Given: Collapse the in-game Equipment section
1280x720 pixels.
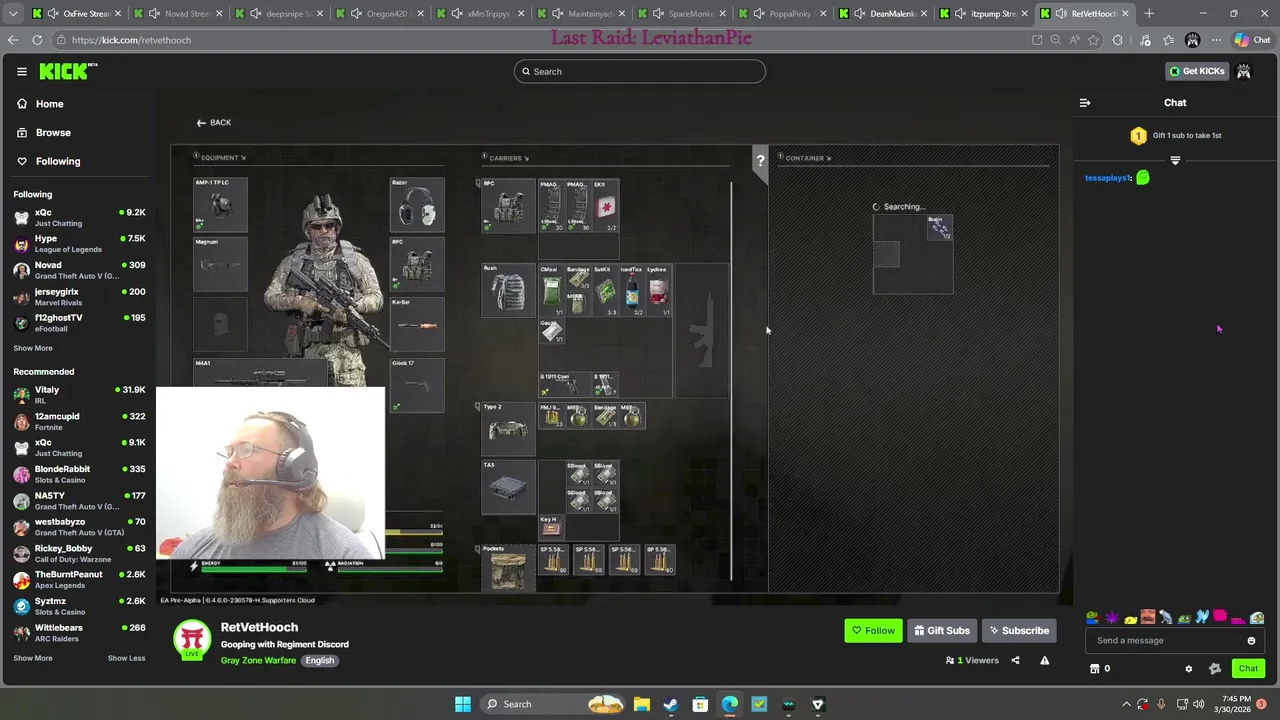Looking at the screenshot, I should [220, 157].
